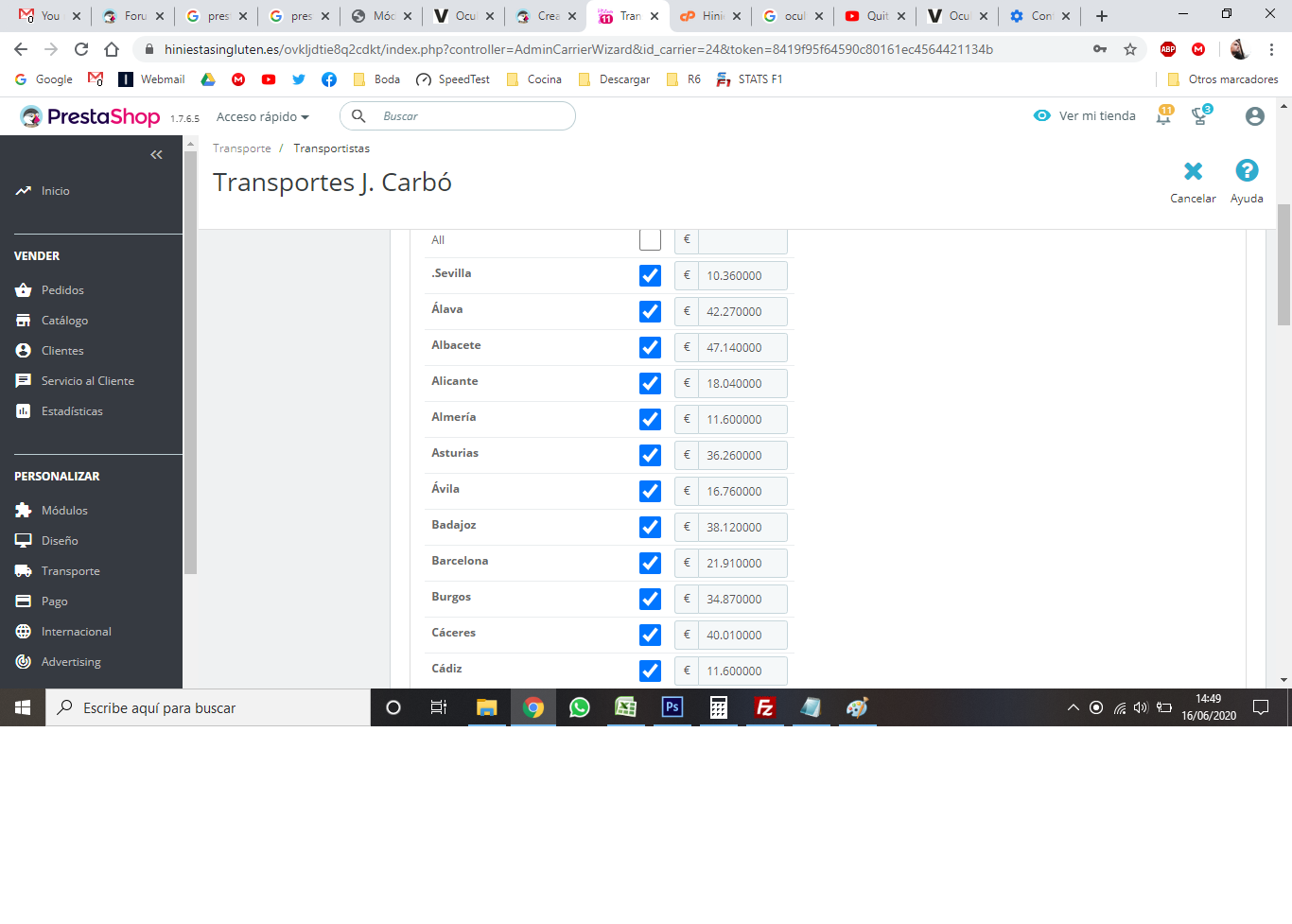1292x924 pixels.
Task: Click the Cáceres price field 40.010000
Action: [x=742, y=636]
